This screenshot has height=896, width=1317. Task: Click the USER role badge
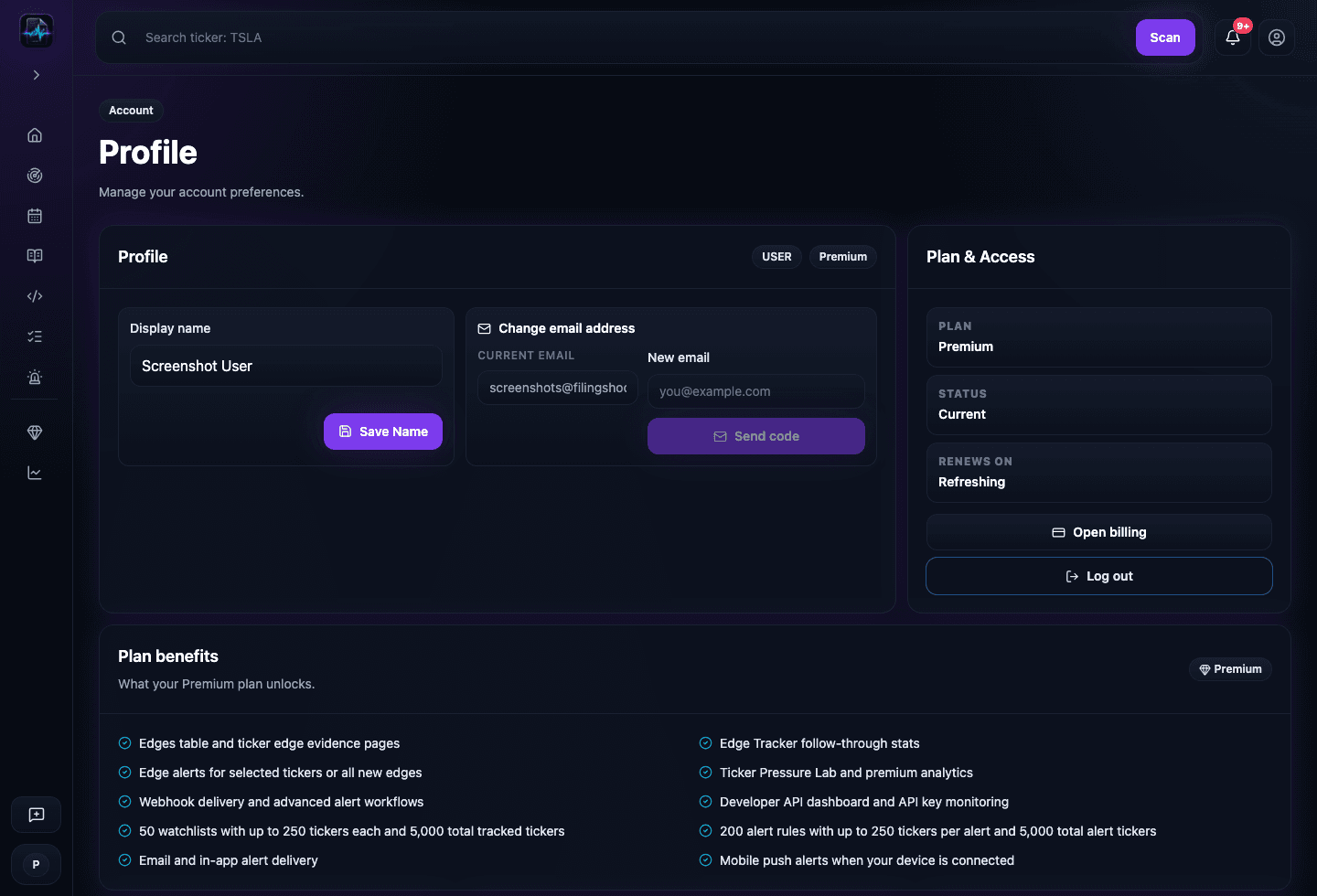(x=776, y=257)
